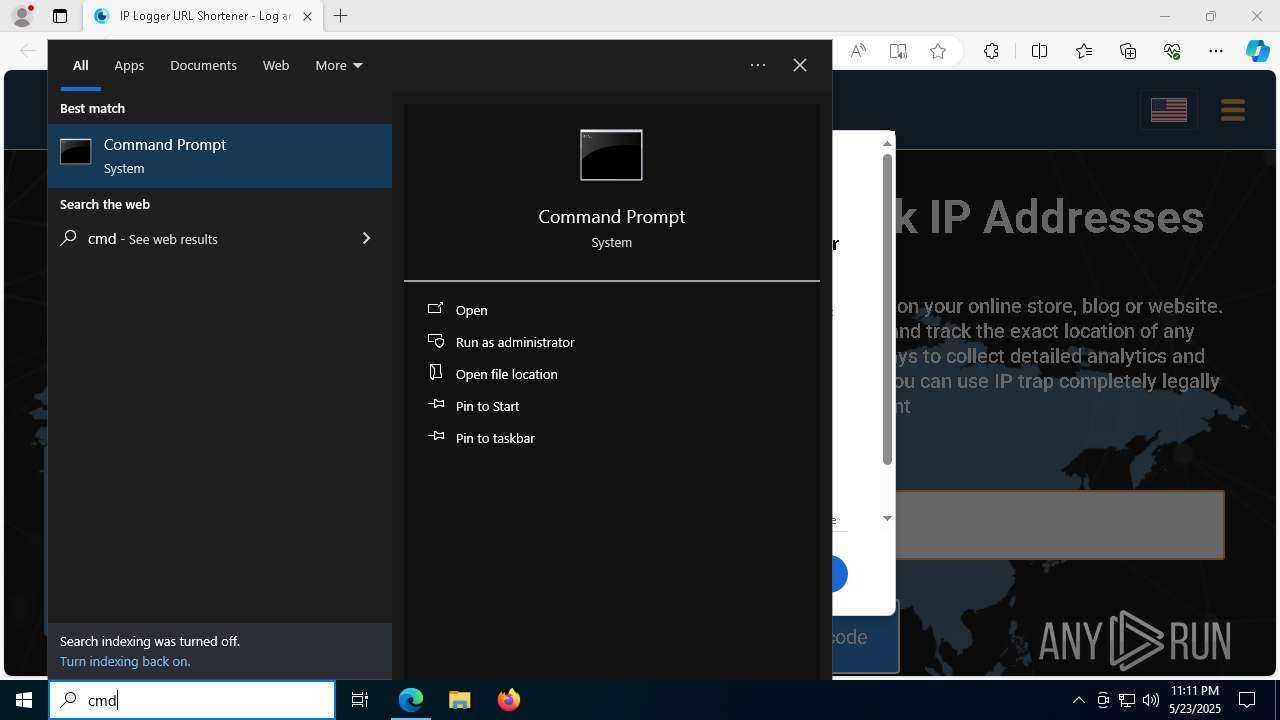Open Task View on the taskbar
Viewport: 1280px width, 720px height.
(x=360, y=700)
